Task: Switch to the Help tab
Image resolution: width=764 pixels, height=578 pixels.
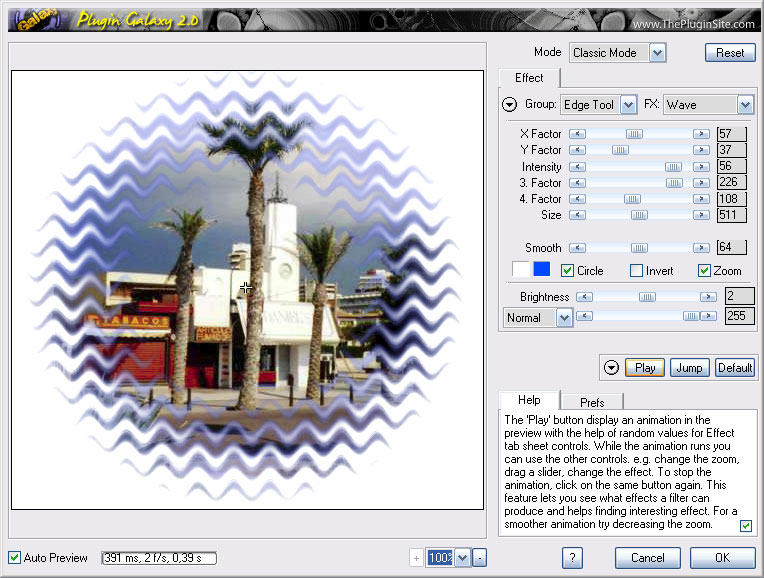Action: click(x=529, y=400)
